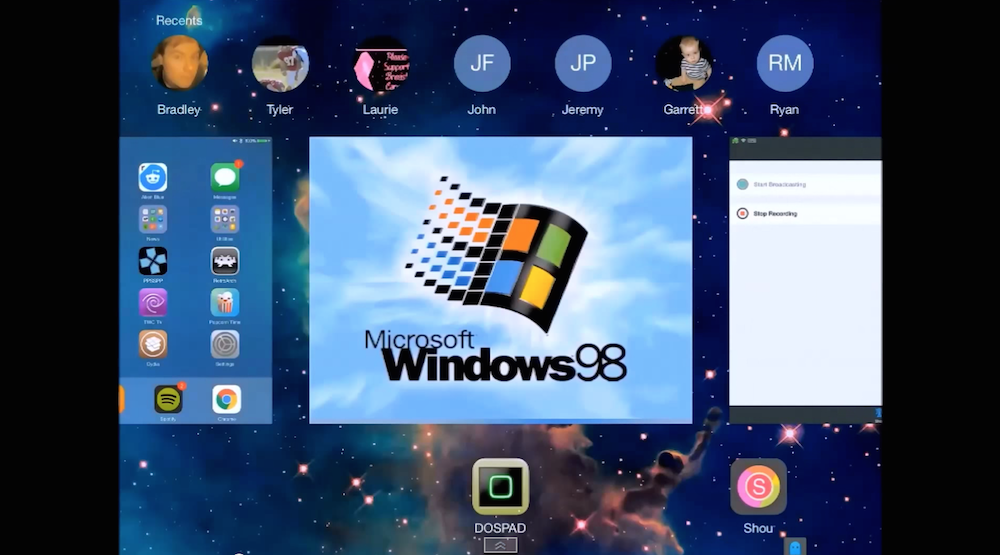The image size is (1000, 555).
Task: Launch the PPSSPP emulator icon
Action: click(153, 261)
